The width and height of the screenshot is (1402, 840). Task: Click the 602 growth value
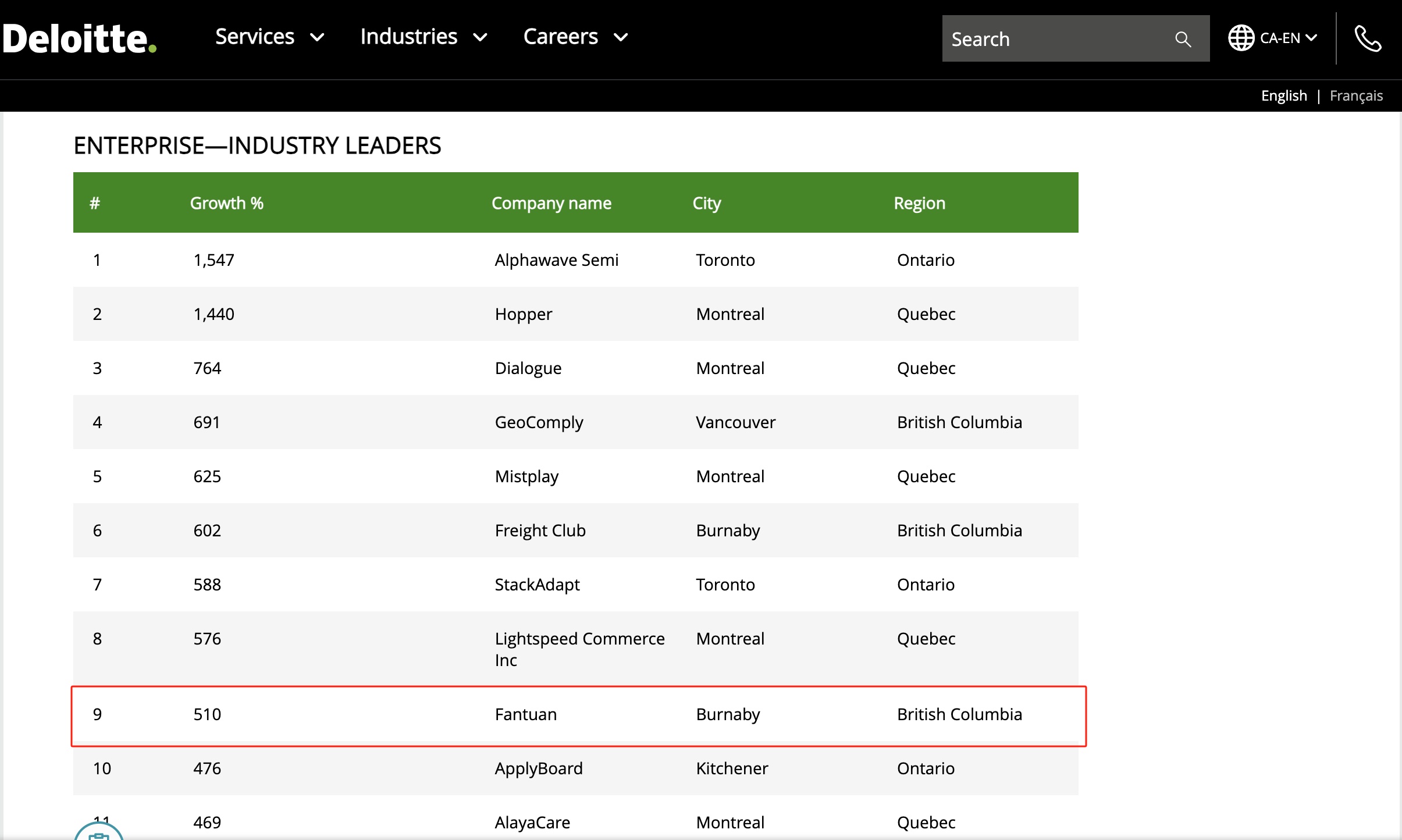pos(207,531)
